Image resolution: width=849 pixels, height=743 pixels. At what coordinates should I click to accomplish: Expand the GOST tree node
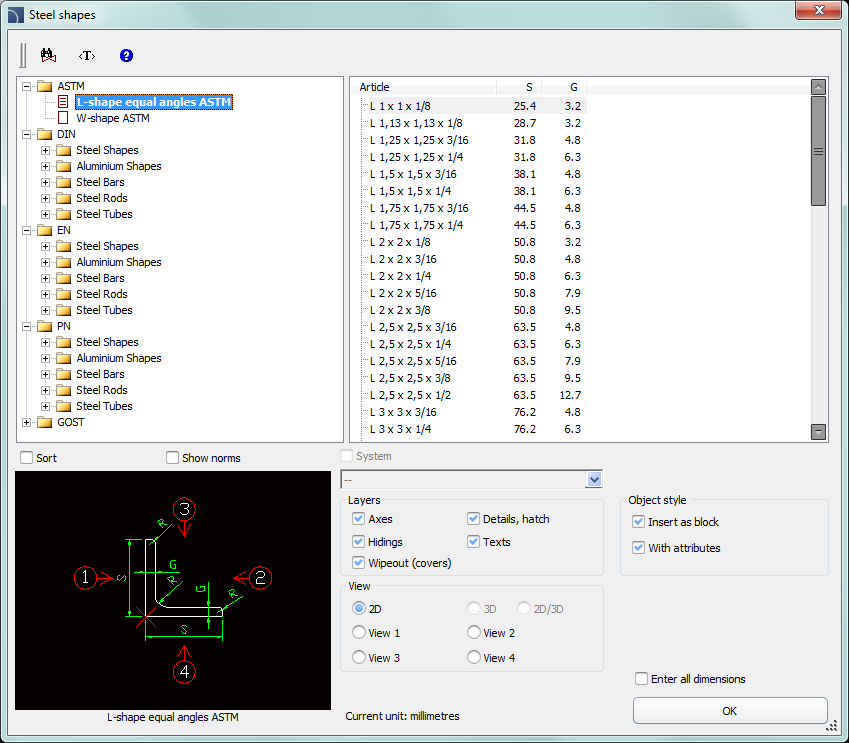pos(26,422)
